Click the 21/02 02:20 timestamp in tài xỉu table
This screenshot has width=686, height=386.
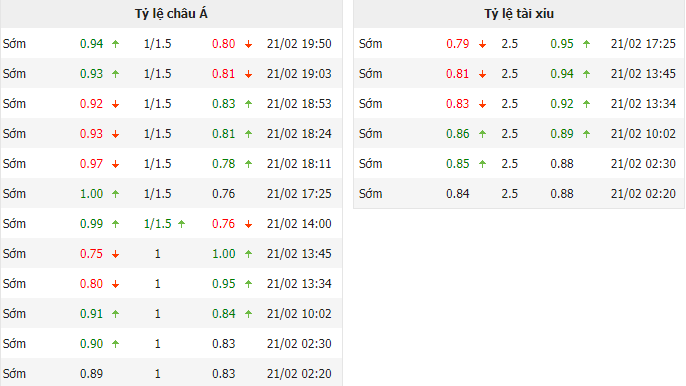[x=643, y=194]
